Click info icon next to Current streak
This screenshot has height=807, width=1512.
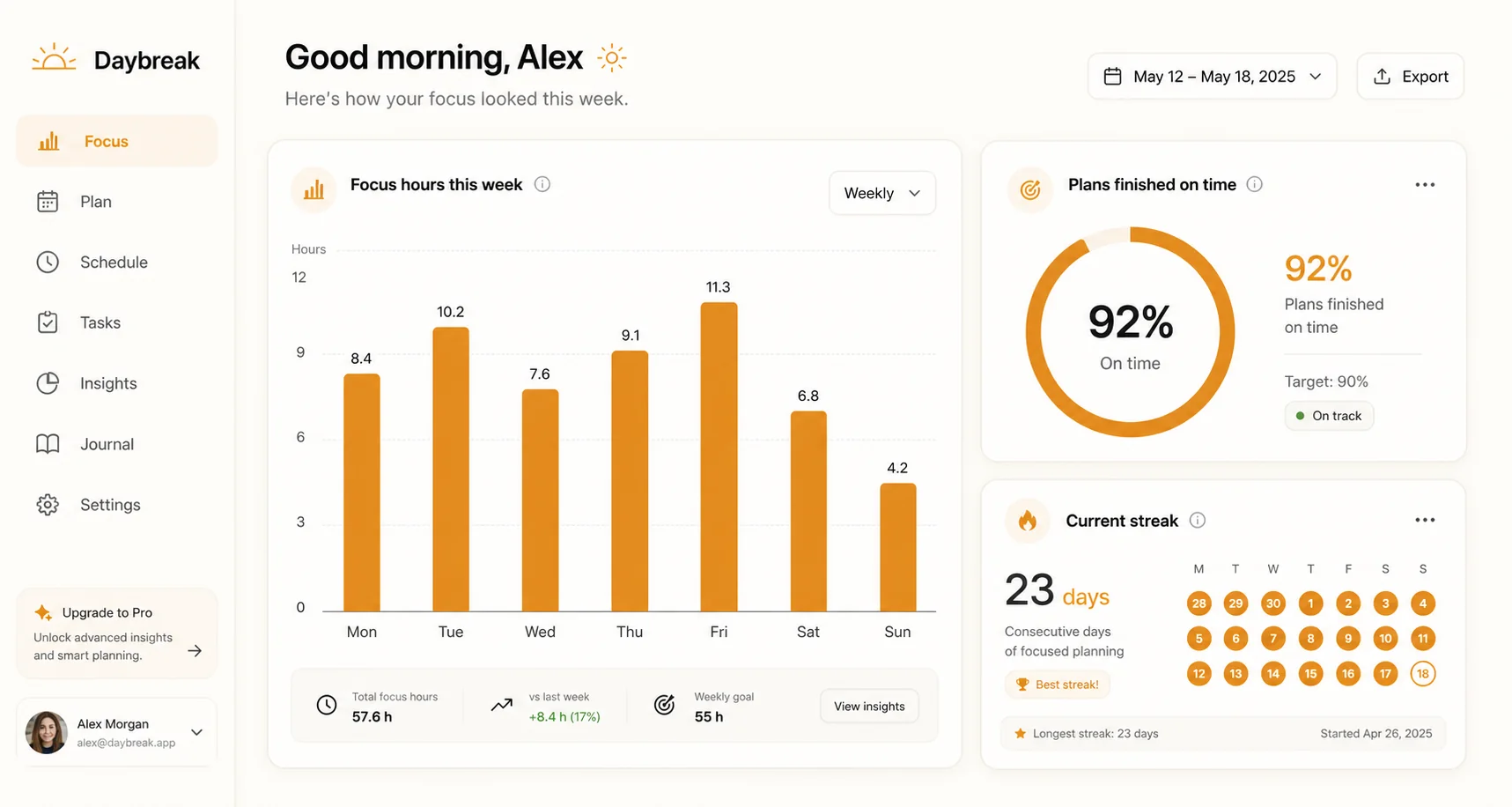pos(1198,520)
